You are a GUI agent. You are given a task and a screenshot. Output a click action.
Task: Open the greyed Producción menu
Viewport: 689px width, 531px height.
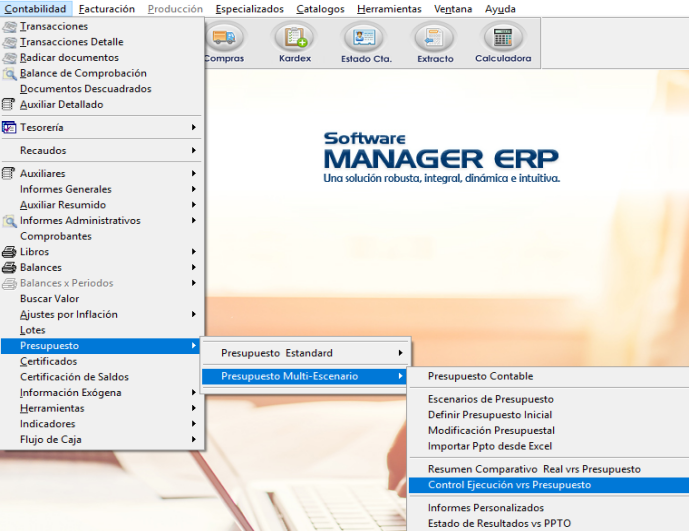coord(175,9)
